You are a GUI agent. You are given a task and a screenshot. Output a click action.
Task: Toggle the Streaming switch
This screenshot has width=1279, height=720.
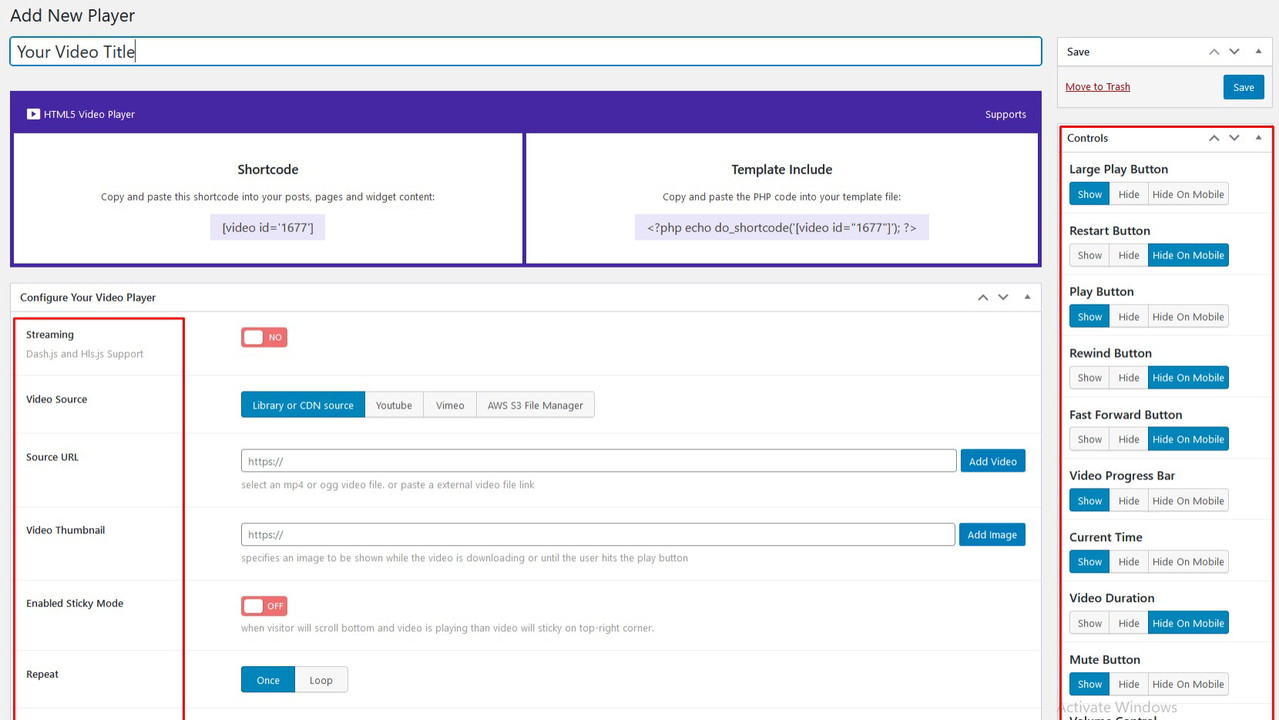tap(264, 338)
